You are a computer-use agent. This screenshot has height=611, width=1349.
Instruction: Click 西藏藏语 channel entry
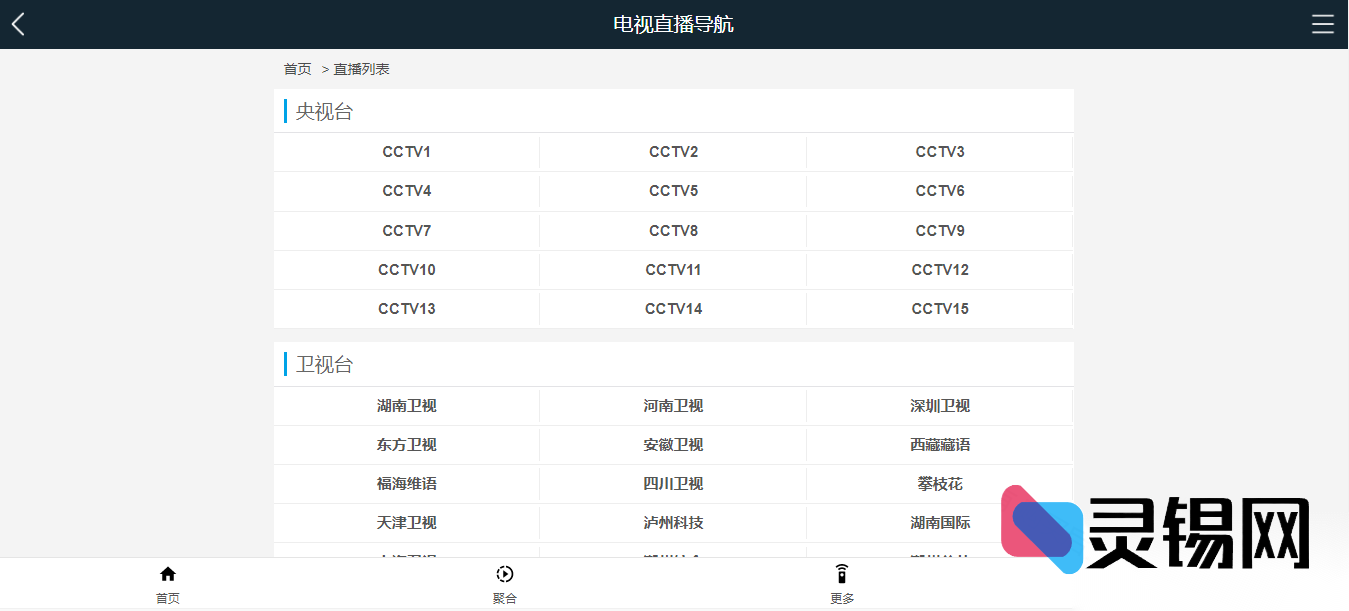(x=940, y=444)
